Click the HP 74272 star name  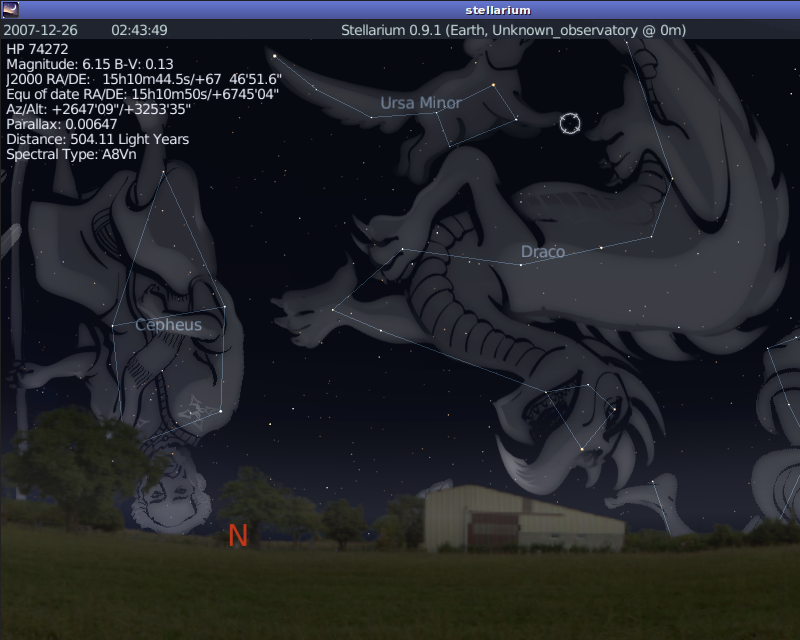tap(37, 49)
